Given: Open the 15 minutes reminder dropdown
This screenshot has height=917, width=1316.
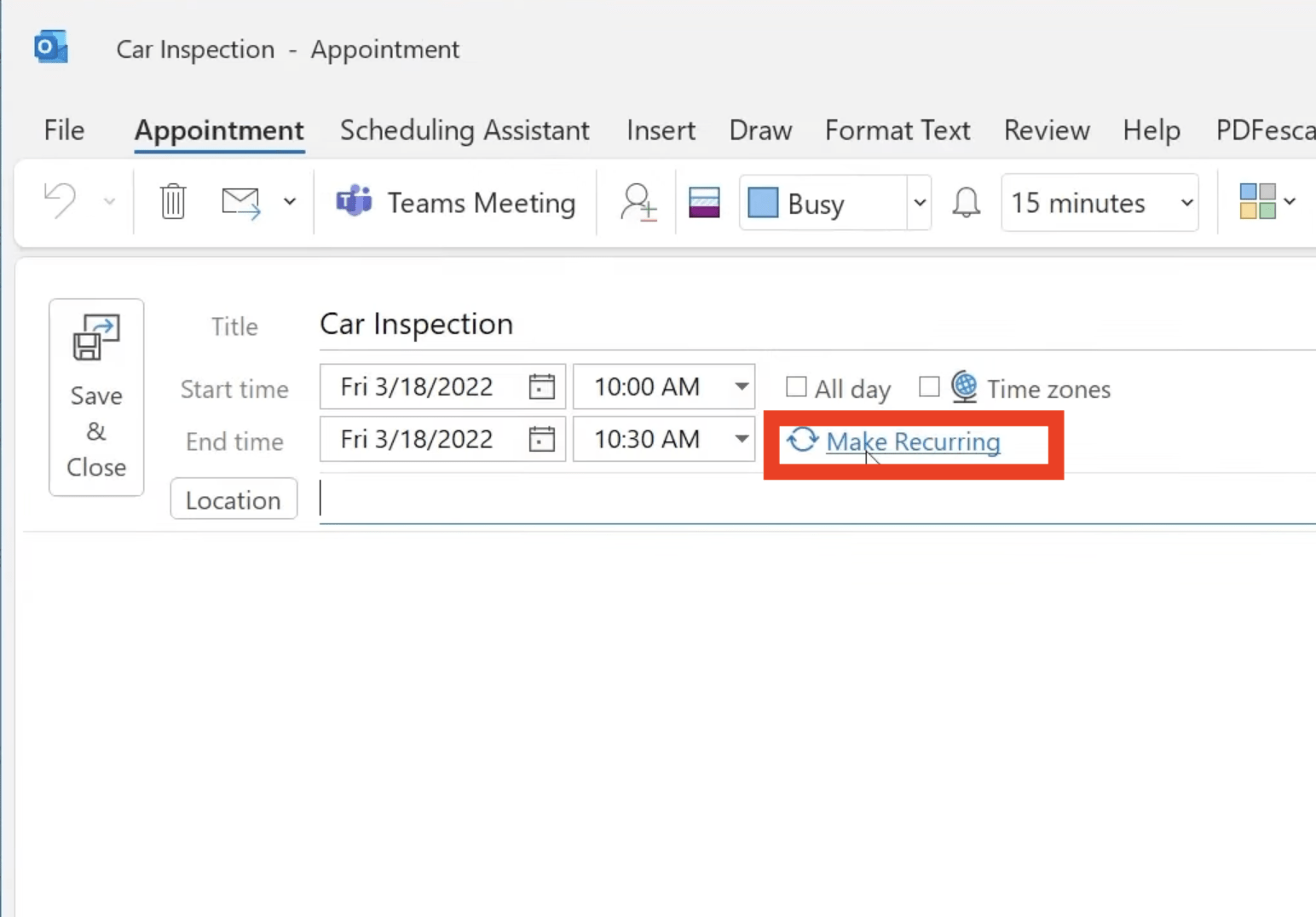Looking at the screenshot, I should [1186, 203].
